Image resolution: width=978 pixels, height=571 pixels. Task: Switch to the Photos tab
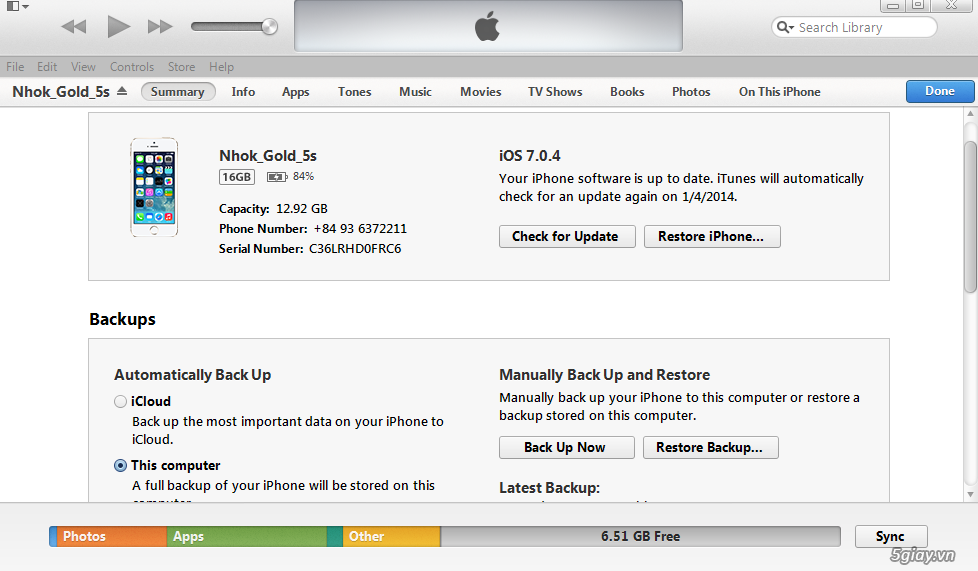[x=691, y=92]
